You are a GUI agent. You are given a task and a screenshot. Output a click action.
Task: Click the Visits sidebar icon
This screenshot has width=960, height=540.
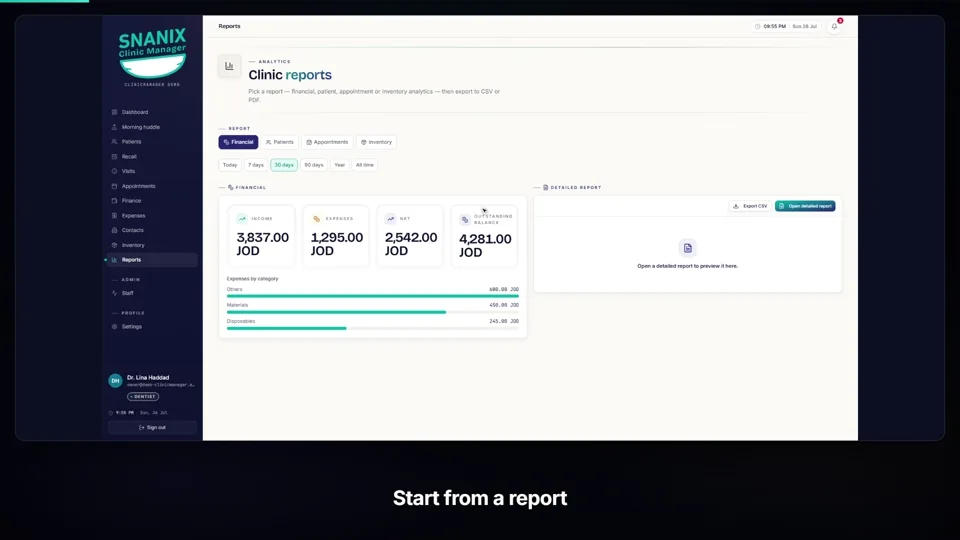114,171
